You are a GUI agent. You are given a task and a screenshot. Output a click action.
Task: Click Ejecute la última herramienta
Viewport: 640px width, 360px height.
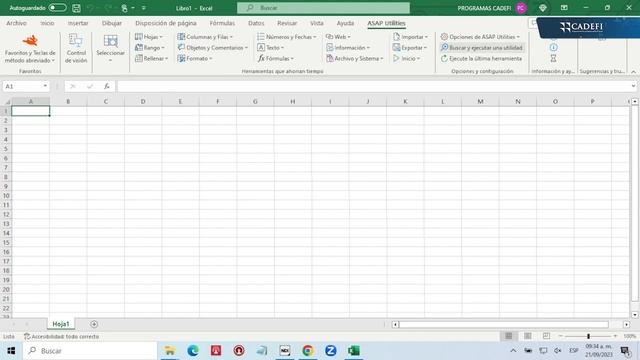pyautogui.click(x=481, y=59)
